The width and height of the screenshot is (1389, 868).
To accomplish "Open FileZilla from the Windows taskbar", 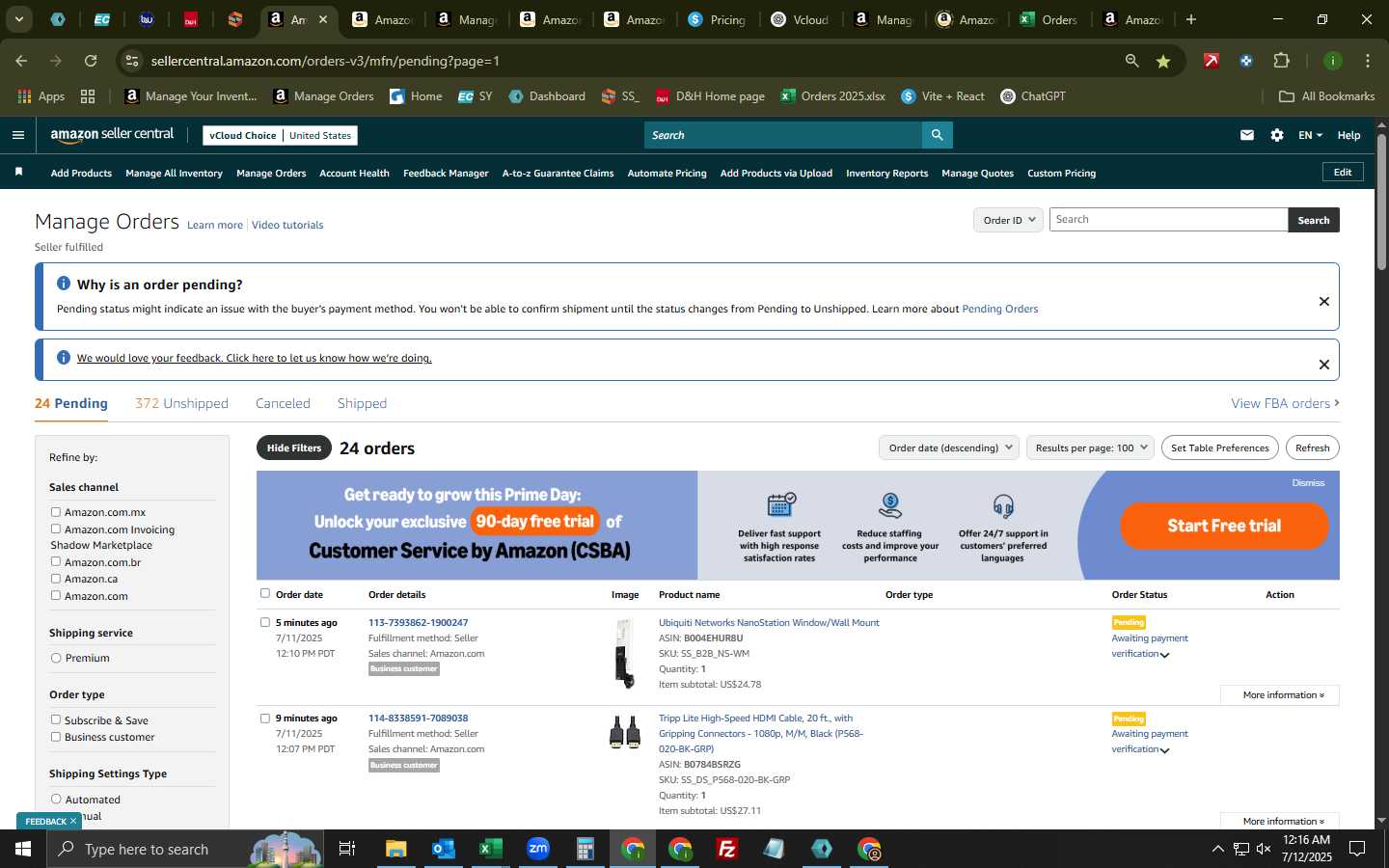I will [727, 849].
